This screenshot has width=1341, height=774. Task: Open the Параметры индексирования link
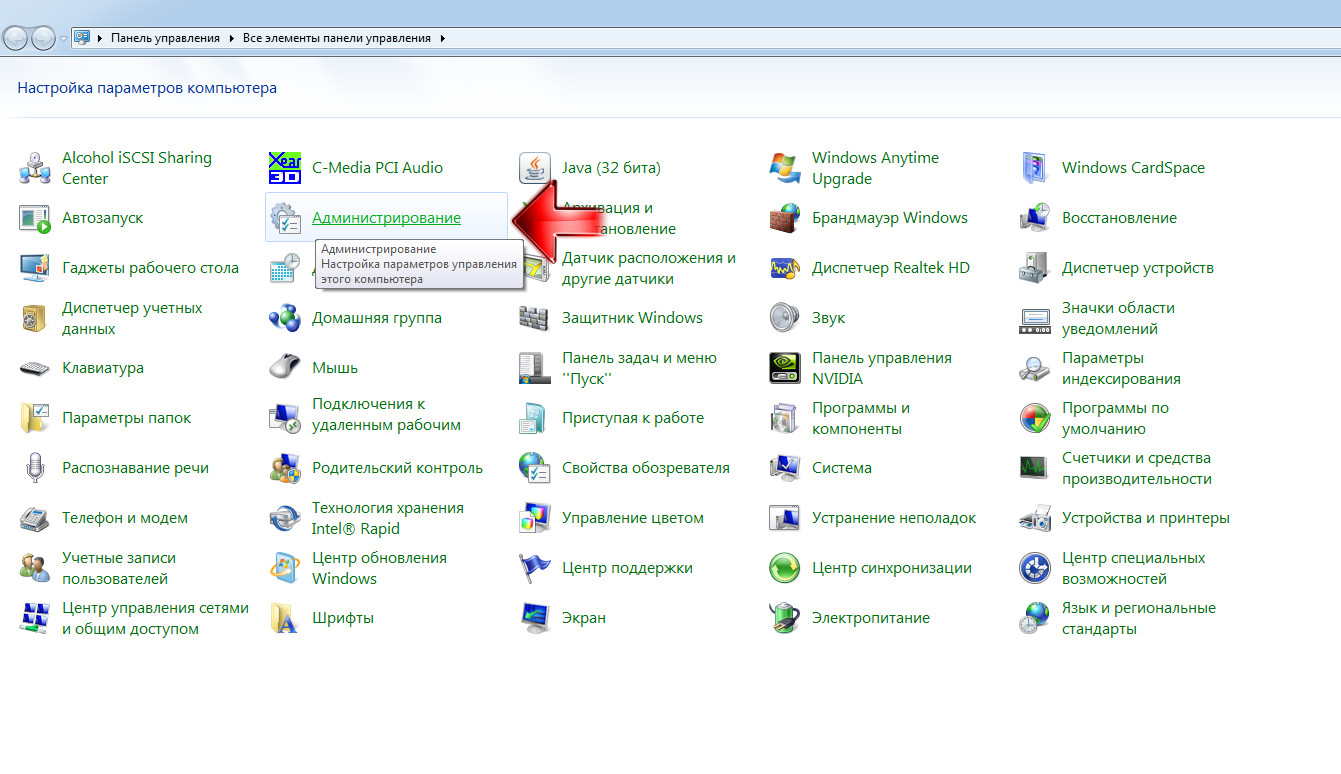click(x=1121, y=368)
